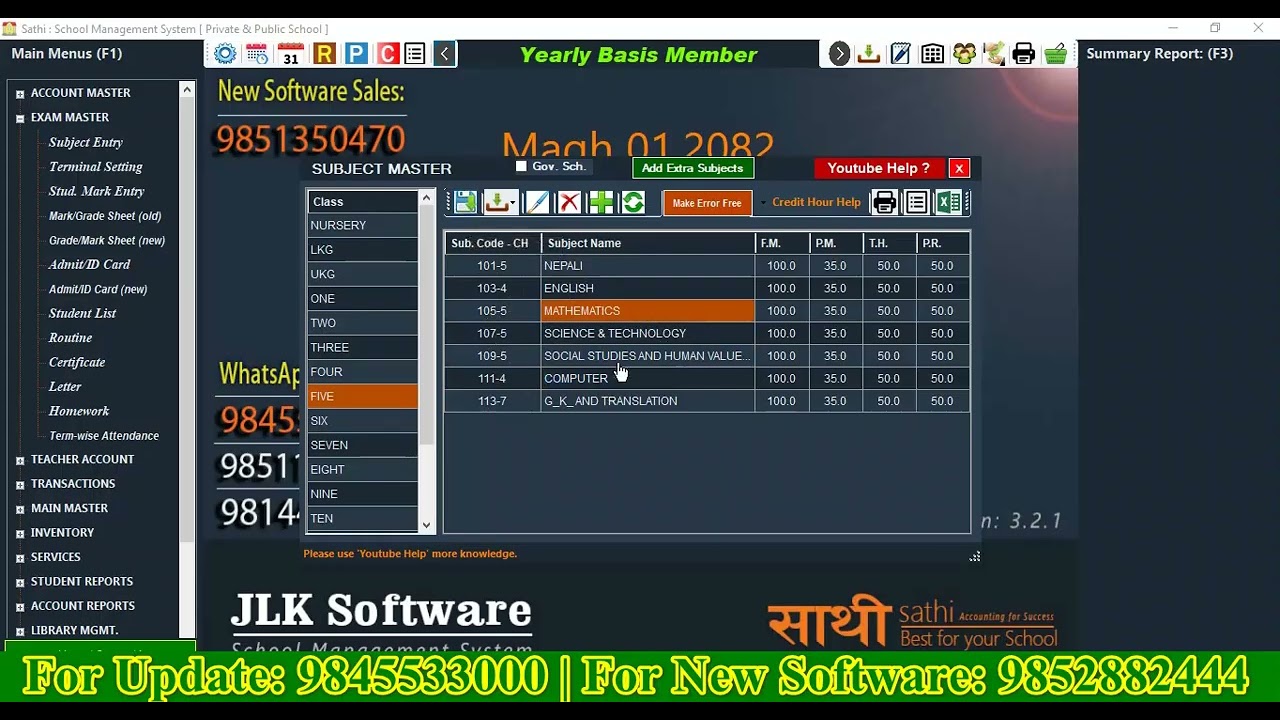
Task: Open the grid table icon in top-right toolbar
Action: [932, 54]
